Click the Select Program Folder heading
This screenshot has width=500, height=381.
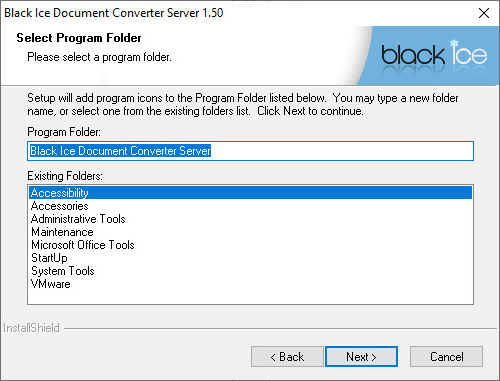pyautogui.click(x=79, y=38)
